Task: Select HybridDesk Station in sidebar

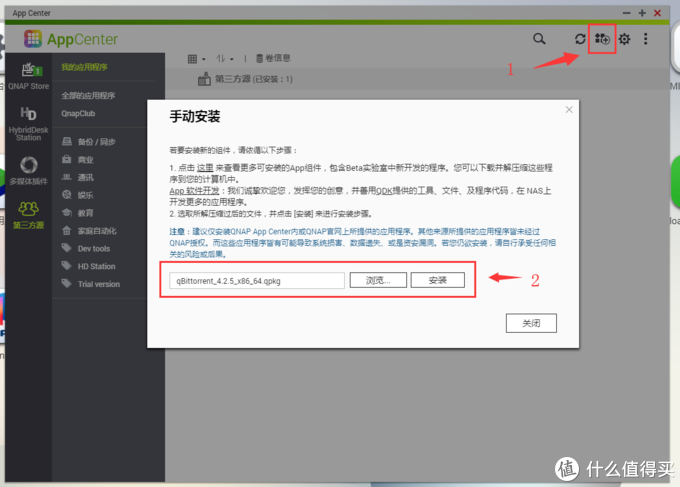Action: click(29, 124)
